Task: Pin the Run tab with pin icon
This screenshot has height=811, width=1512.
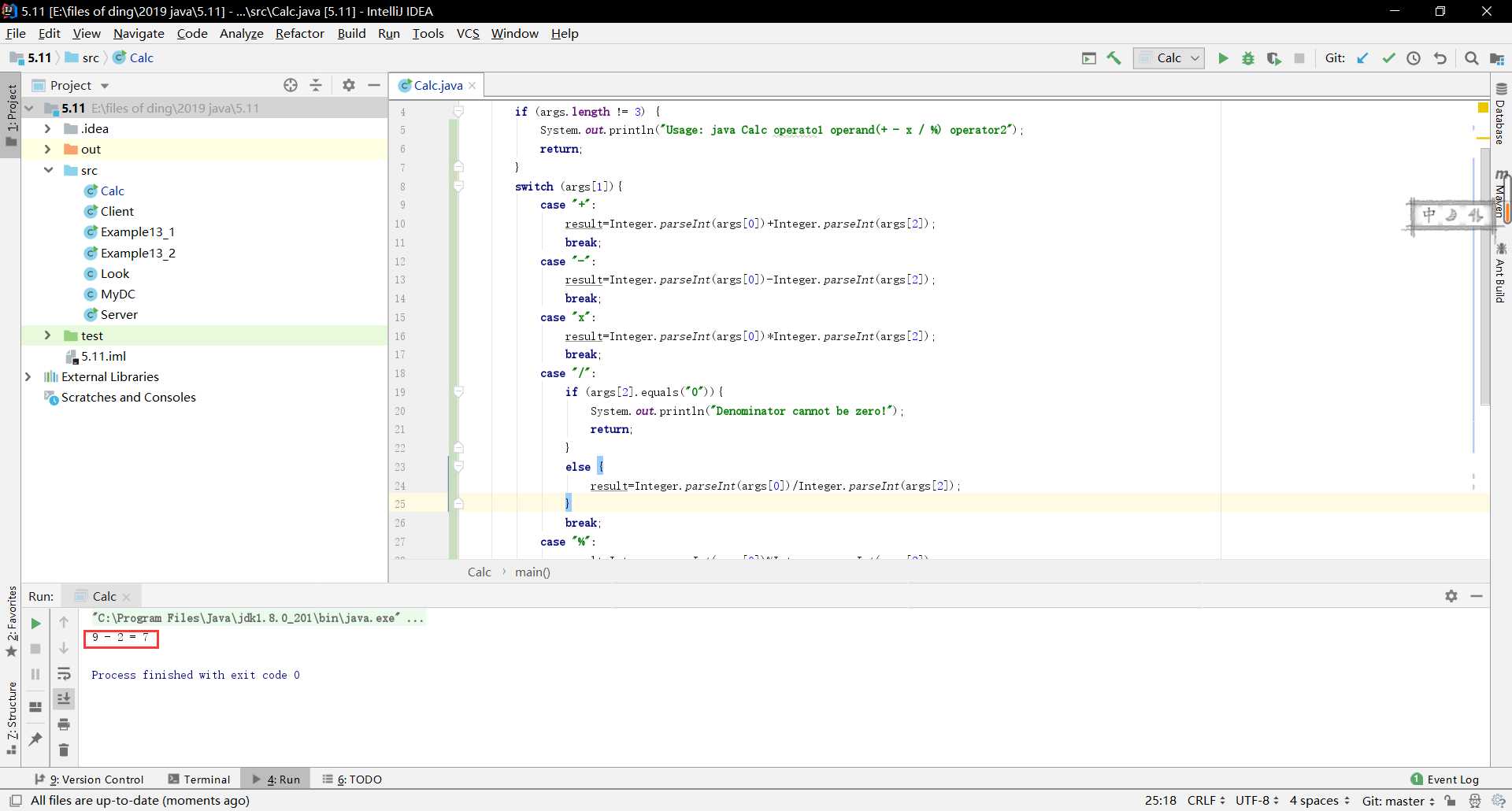Action: [x=35, y=739]
